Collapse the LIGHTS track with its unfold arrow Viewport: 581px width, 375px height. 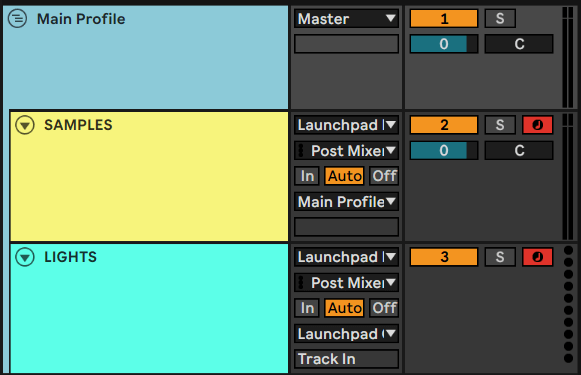(x=25, y=257)
